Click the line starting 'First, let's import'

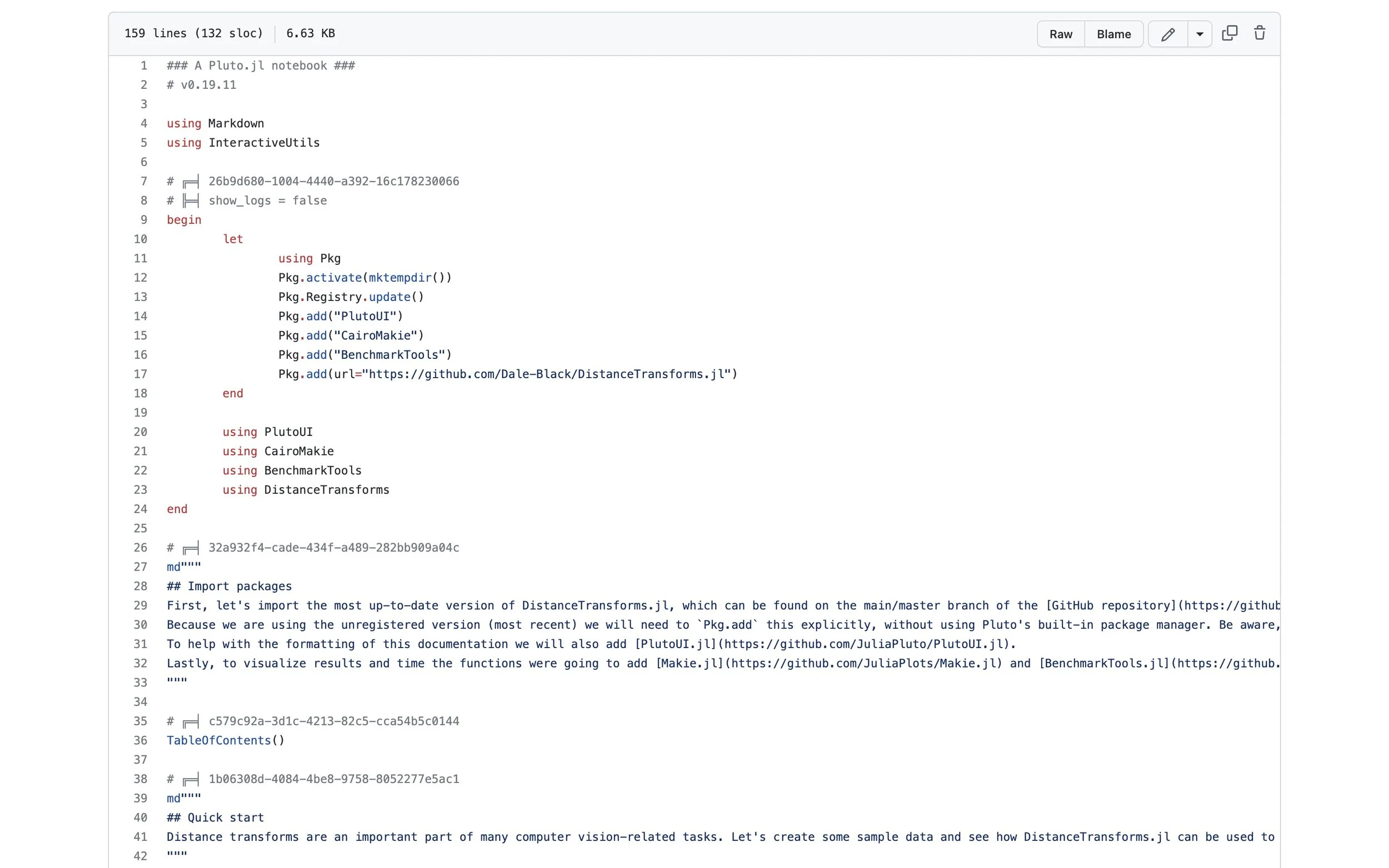(723, 606)
